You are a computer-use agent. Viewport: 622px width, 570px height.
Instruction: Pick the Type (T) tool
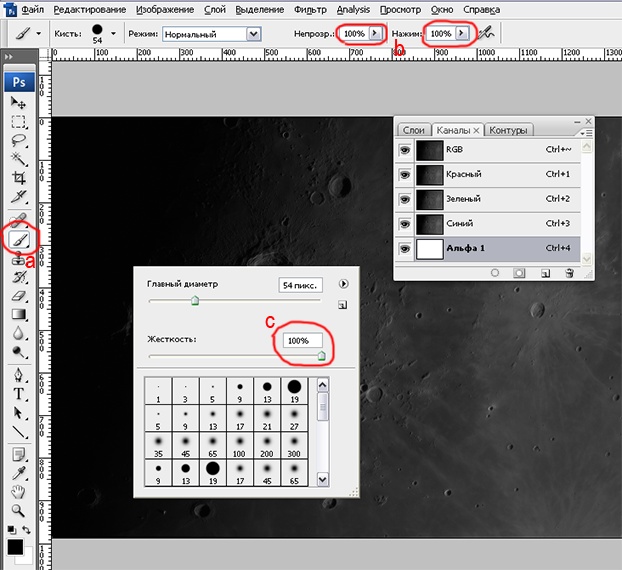18,393
